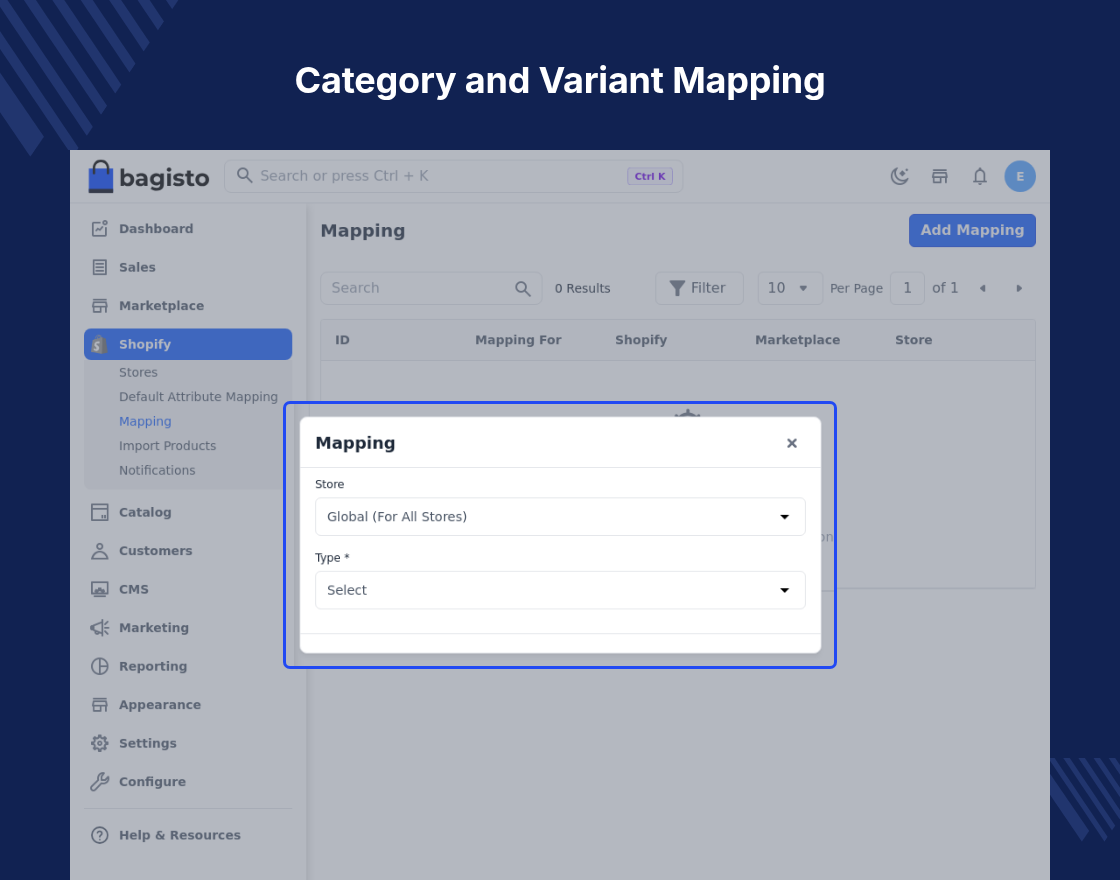The height and width of the screenshot is (880, 1120).
Task: Open Mapping submenu item
Action: (145, 421)
